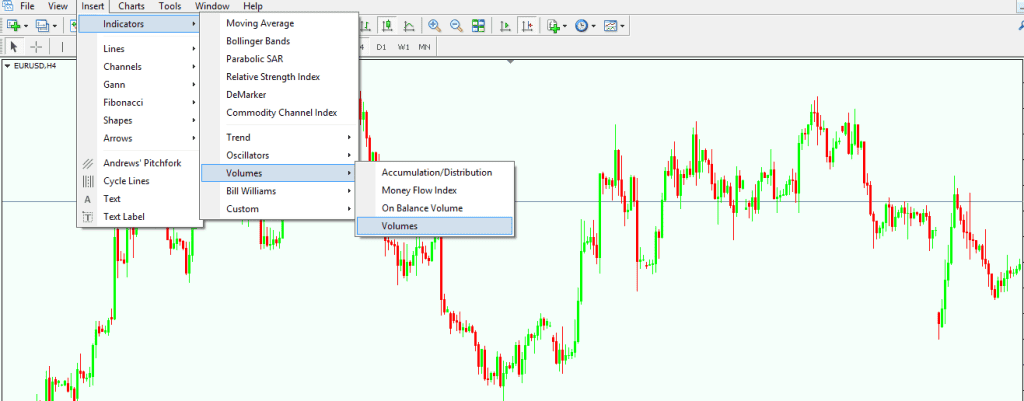Pick Andrews' Pitchfork from Insert menu

pos(142,163)
